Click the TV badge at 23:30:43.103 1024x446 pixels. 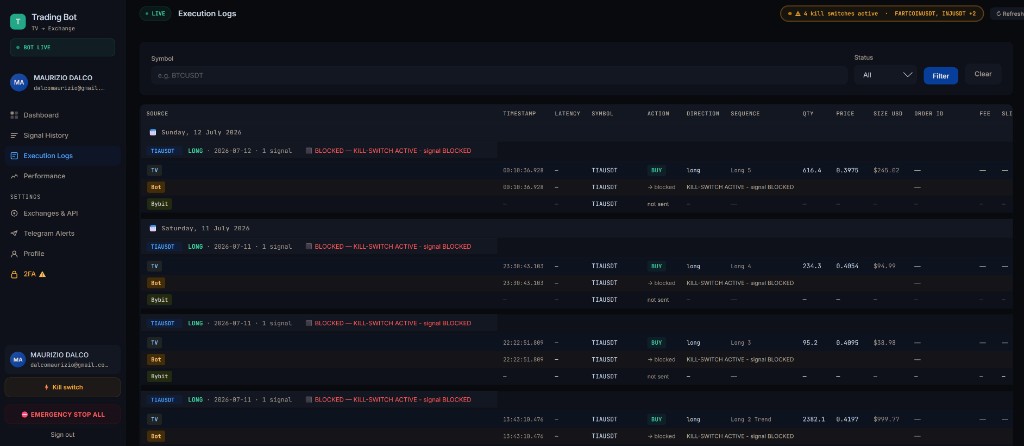(154, 266)
